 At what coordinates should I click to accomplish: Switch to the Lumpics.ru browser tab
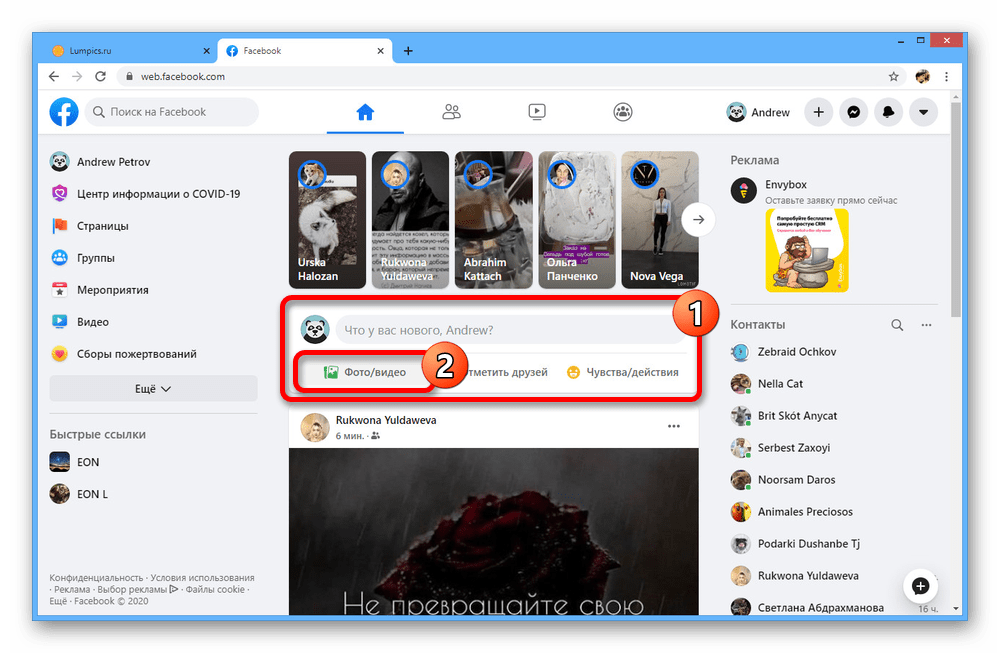pos(120,51)
